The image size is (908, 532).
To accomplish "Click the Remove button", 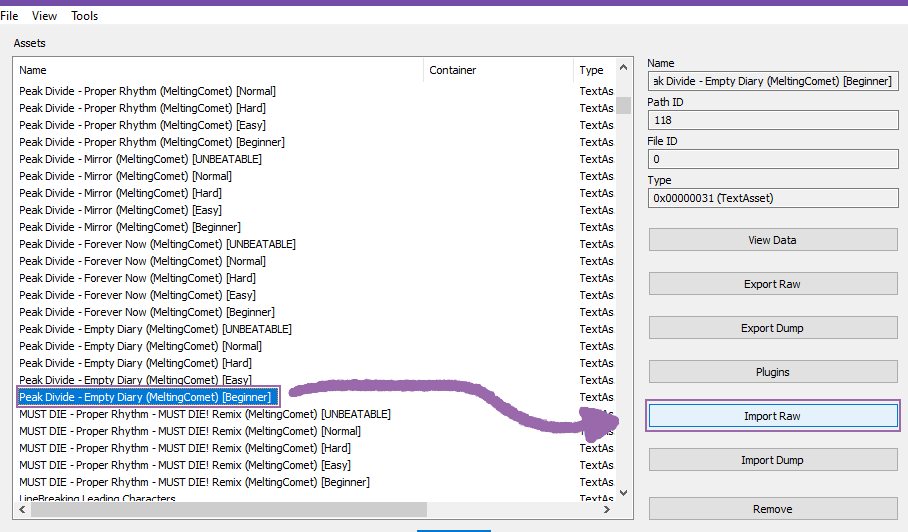I will point(772,509).
